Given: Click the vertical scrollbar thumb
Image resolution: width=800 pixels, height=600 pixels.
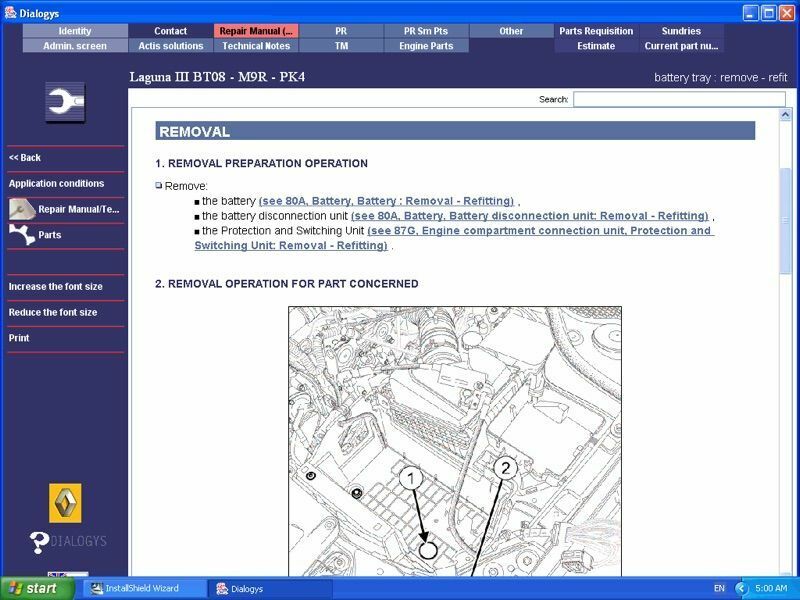Looking at the screenshot, I should [x=785, y=220].
